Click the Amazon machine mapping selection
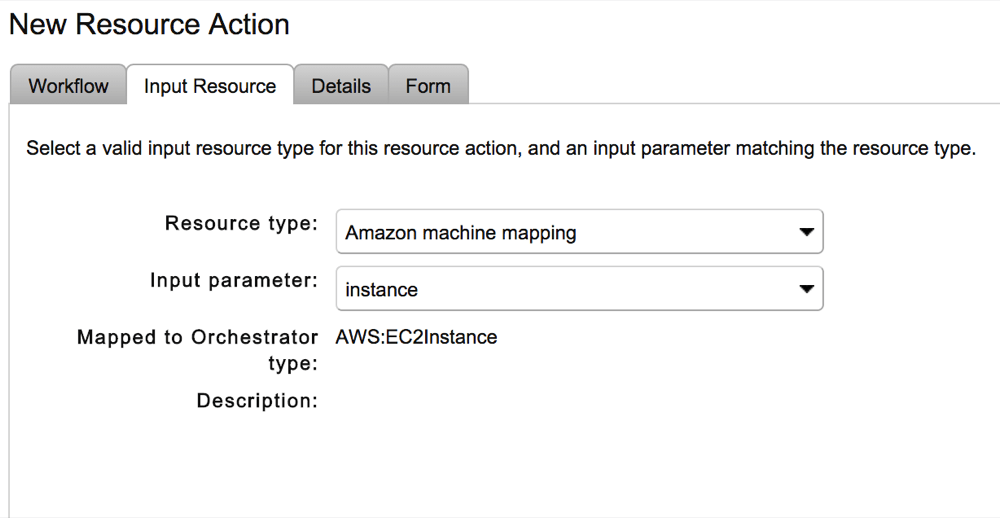This screenshot has height=518, width=1000. 461,233
